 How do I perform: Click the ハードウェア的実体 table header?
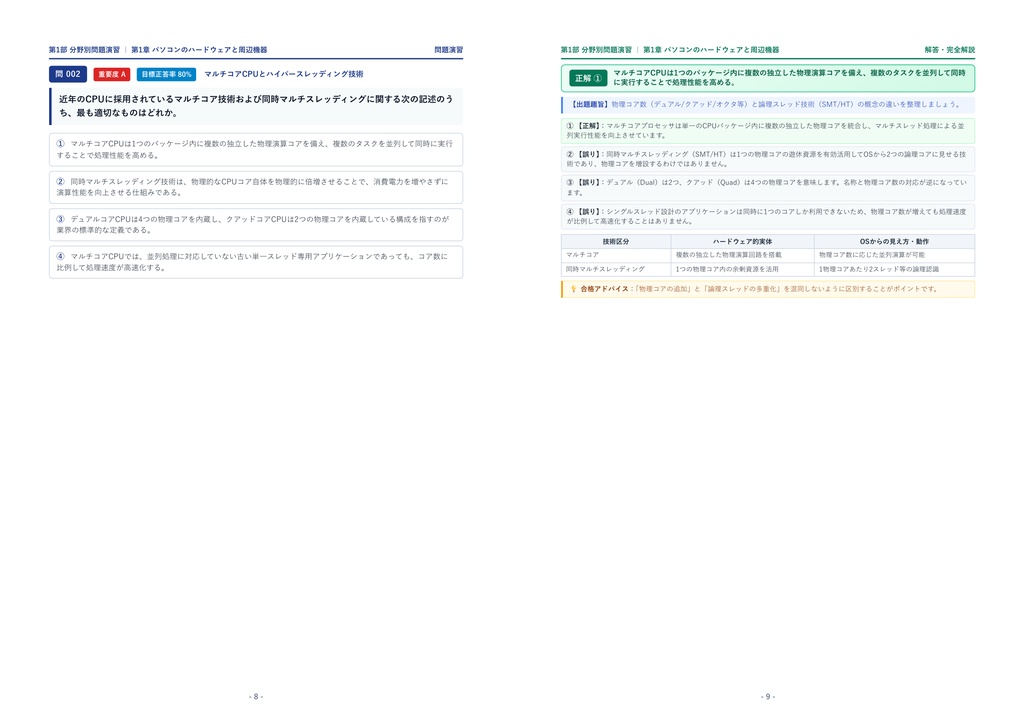pos(743,242)
